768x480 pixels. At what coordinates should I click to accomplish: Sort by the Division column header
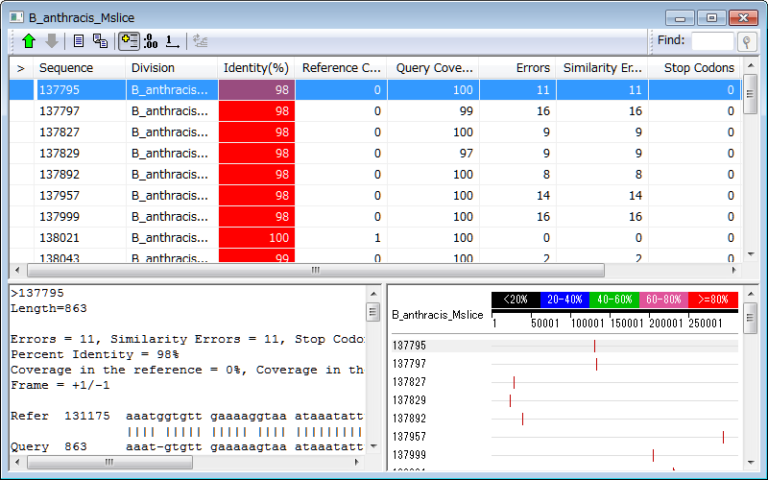tap(171, 68)
